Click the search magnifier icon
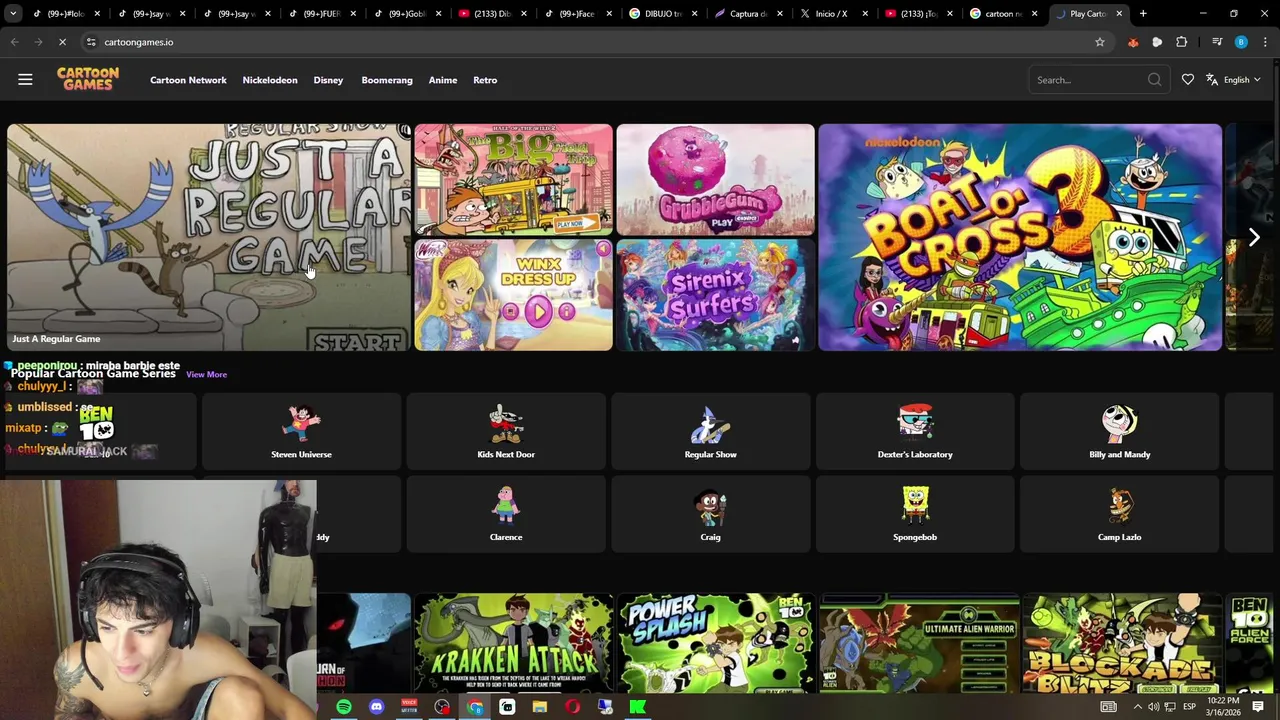Screen dimensions: 1280x720 click(1154, 80)
